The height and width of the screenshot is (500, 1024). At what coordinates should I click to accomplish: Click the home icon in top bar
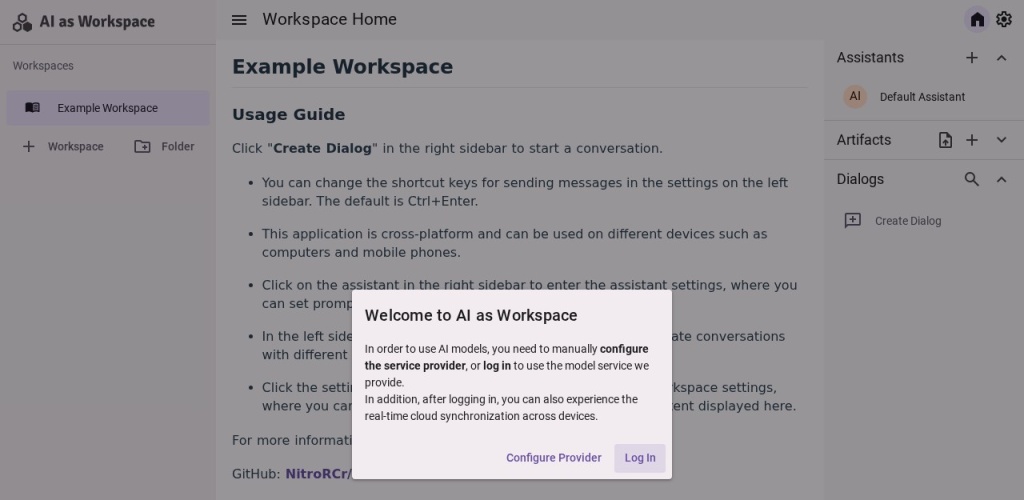click(977, 20)
